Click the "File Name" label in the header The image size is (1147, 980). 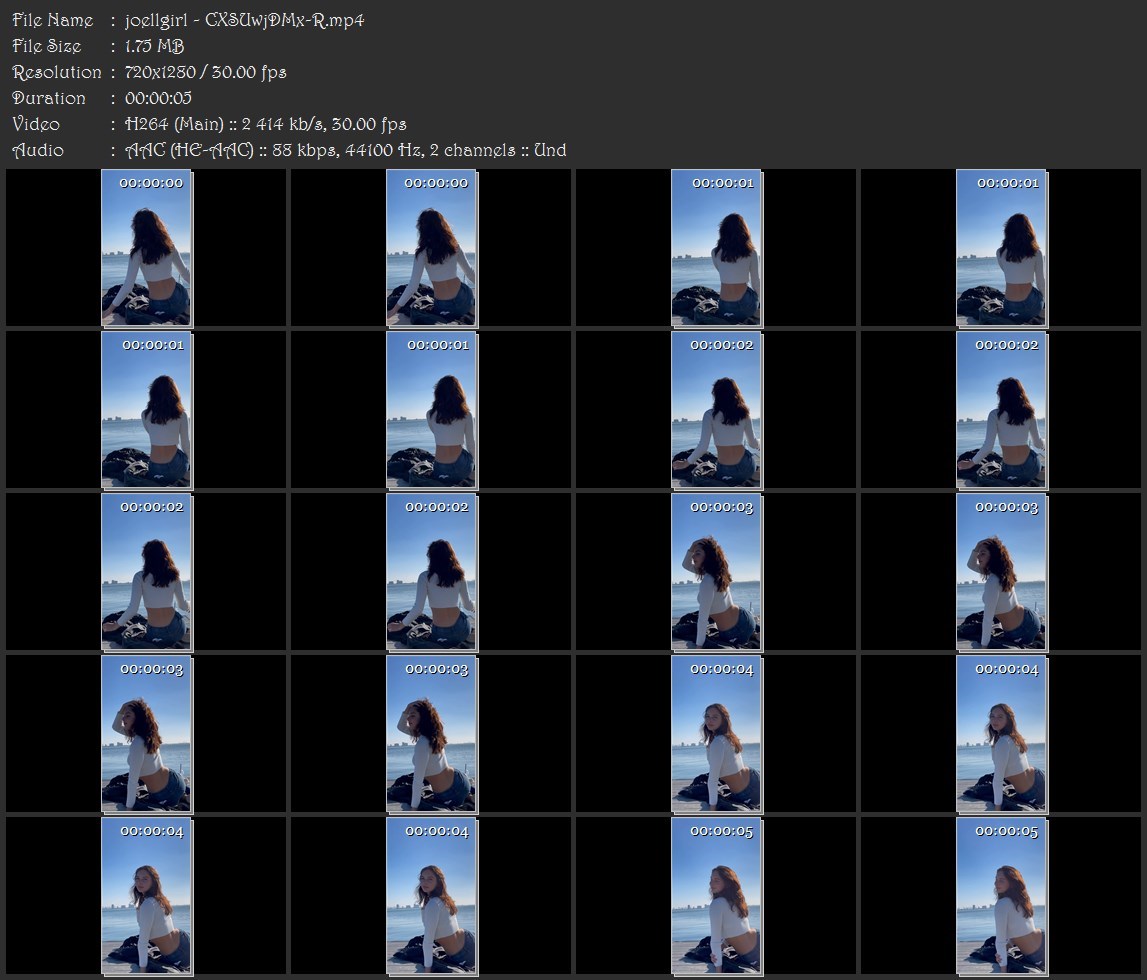(53, 20)
